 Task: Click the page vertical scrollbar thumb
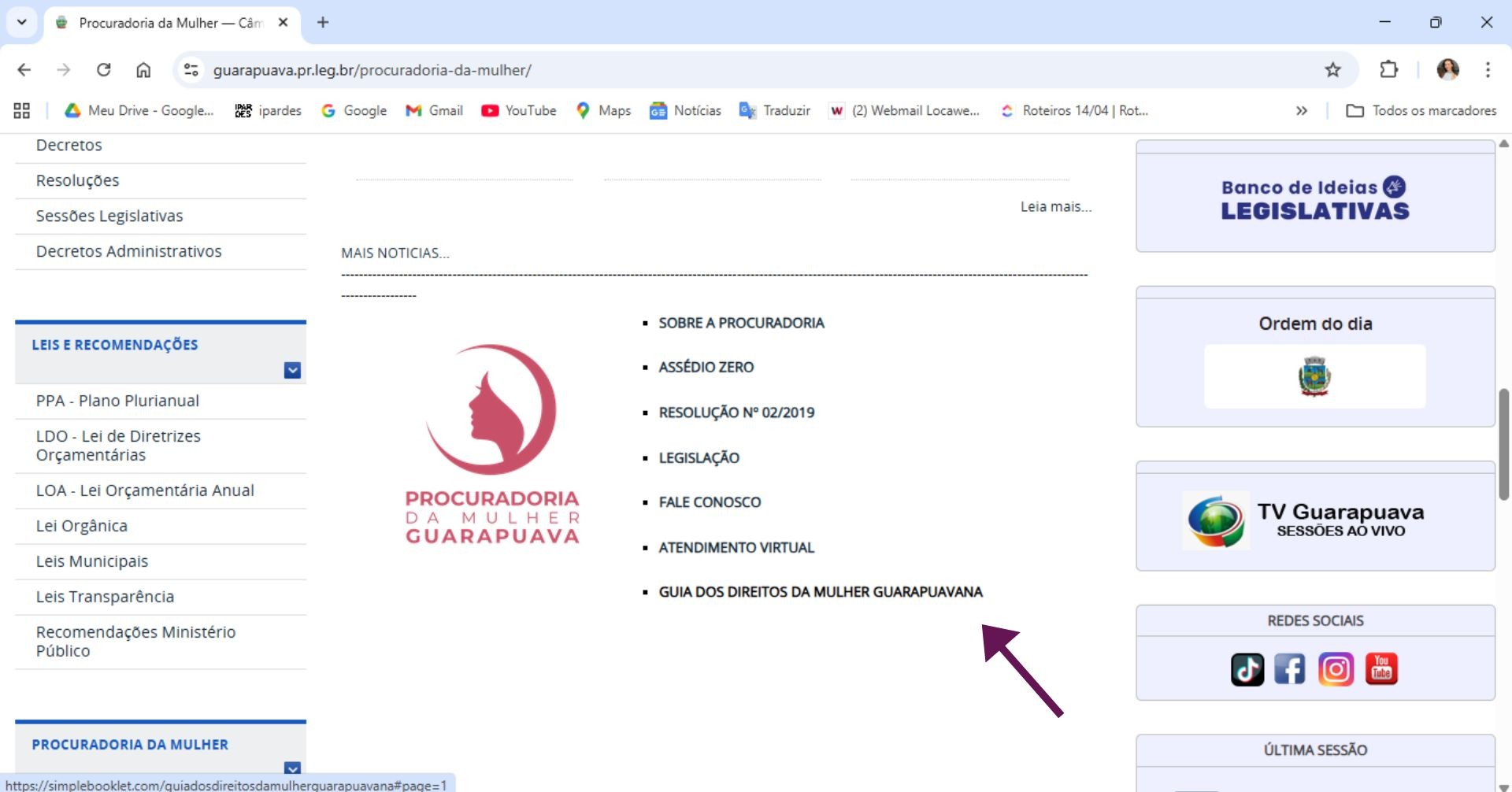[x=1503, y=445]
